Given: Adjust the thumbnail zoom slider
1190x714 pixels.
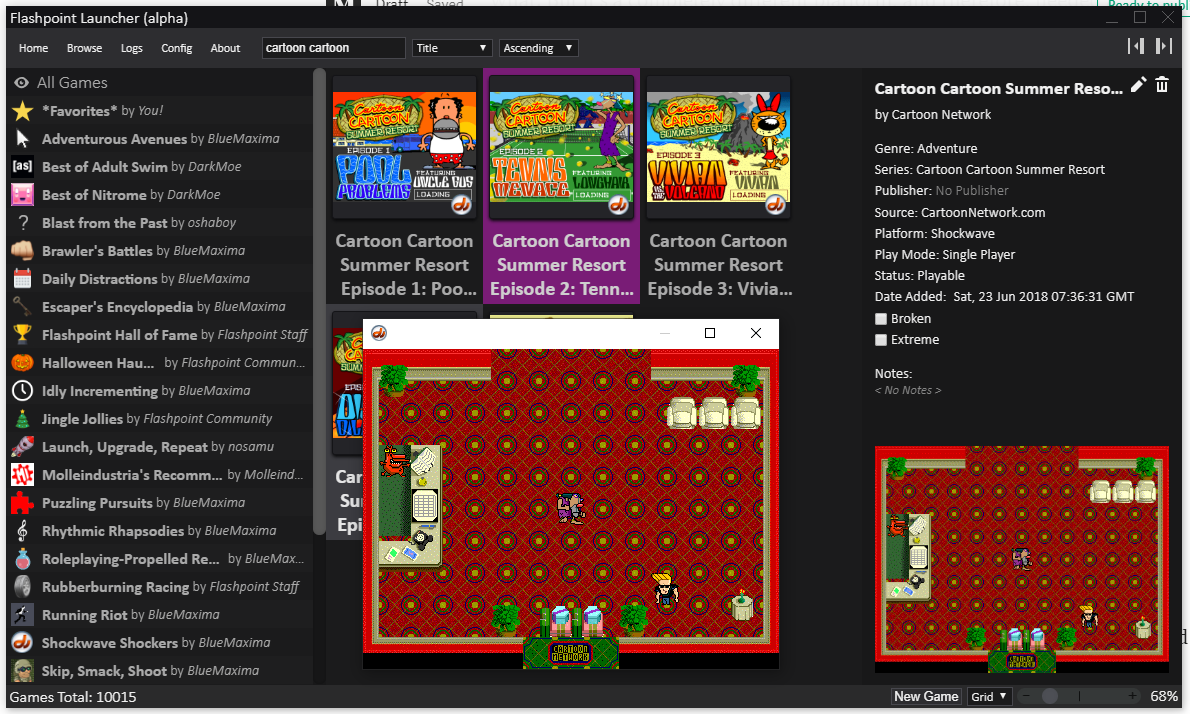Looking at the screenshot, I should click(x=1049, y=696).
